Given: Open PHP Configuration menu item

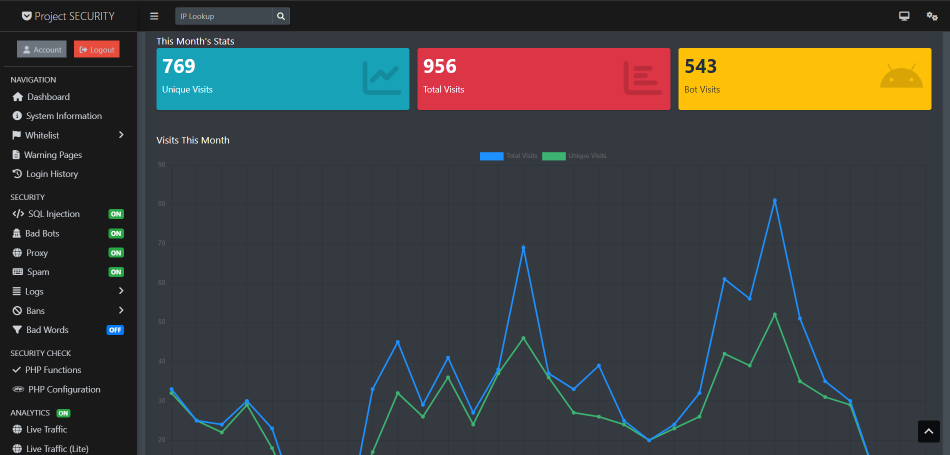Looking at the screenshot, I should pyautogui.click(x=66, y=390).
